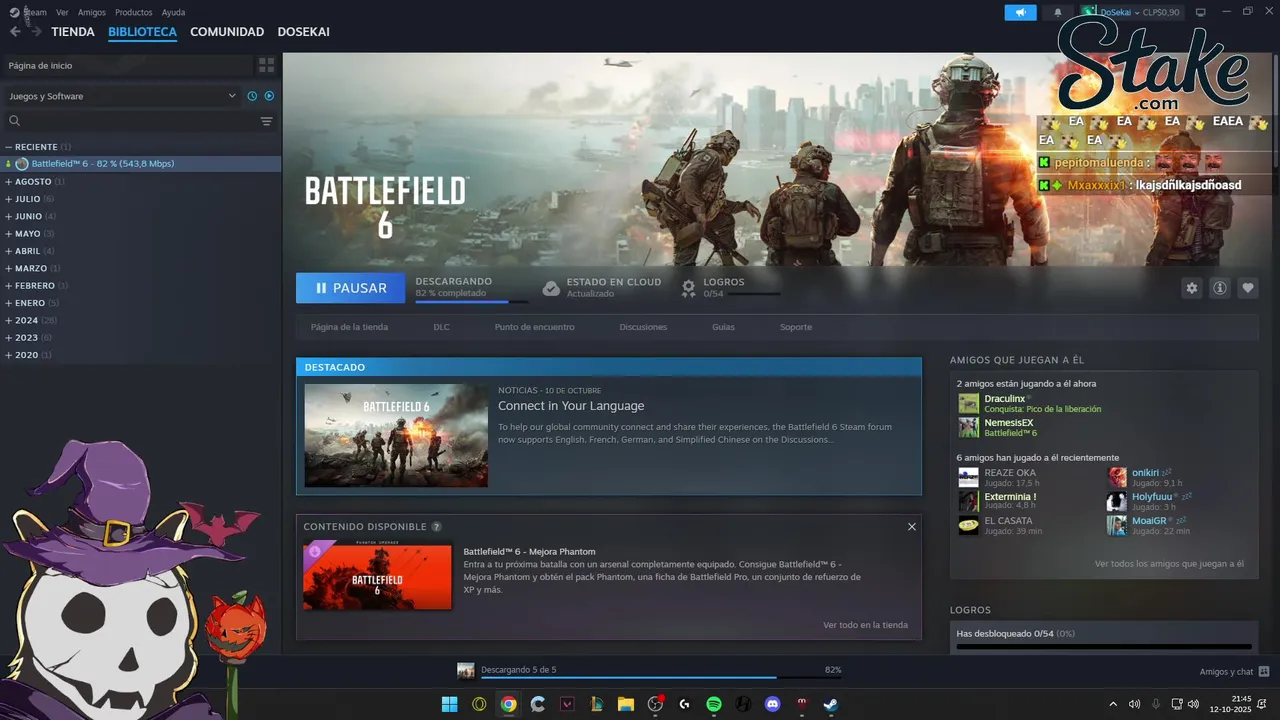
Task: Toggle ready-to-play filter icon
Action: click(269, 96)
